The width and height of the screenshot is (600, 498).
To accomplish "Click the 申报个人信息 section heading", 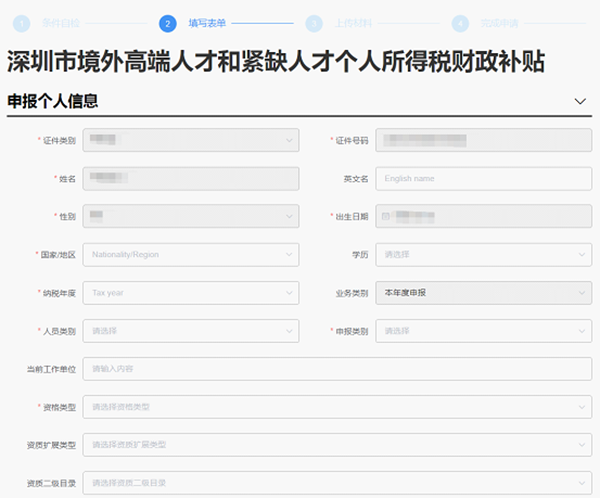I will click(52, 101).
